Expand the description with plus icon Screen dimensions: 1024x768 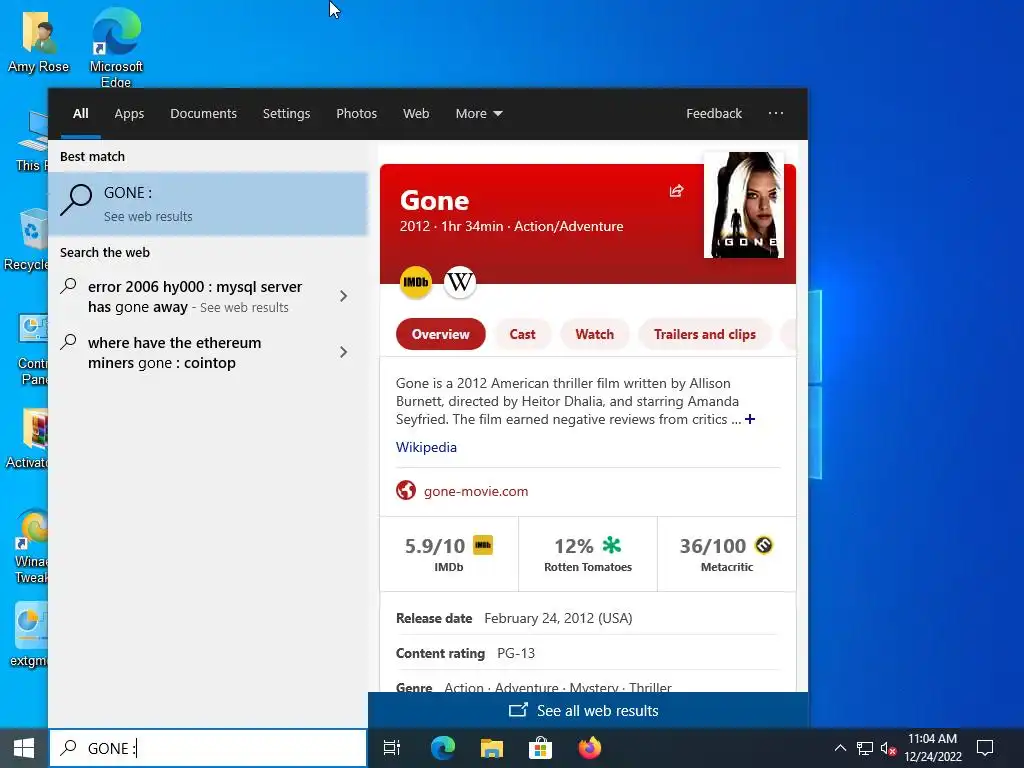point(750,419)
